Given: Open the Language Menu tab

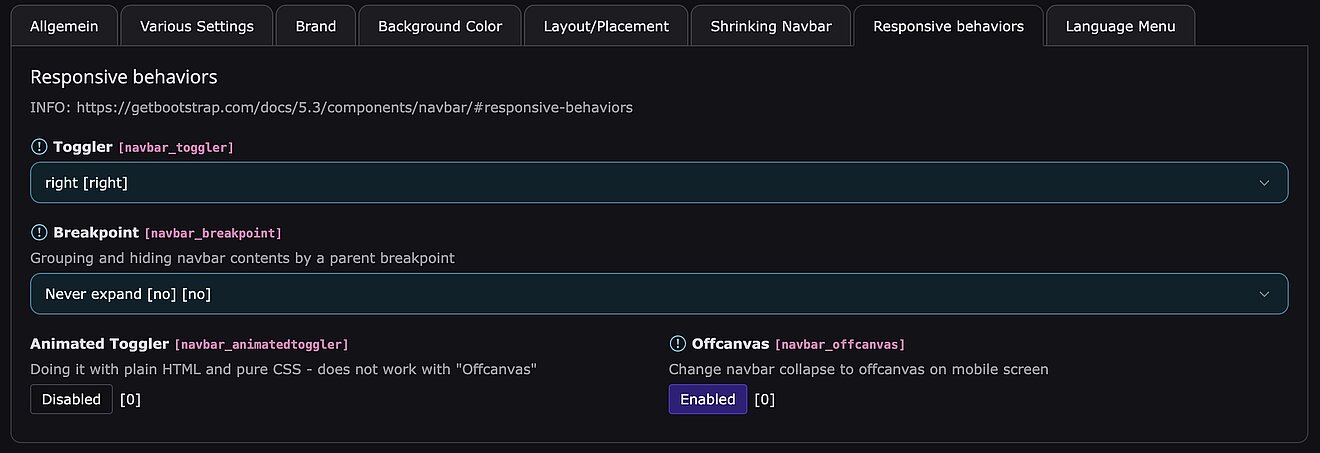Looking at the screenshot, I should pyautogui.click(x=1120, y=26).
